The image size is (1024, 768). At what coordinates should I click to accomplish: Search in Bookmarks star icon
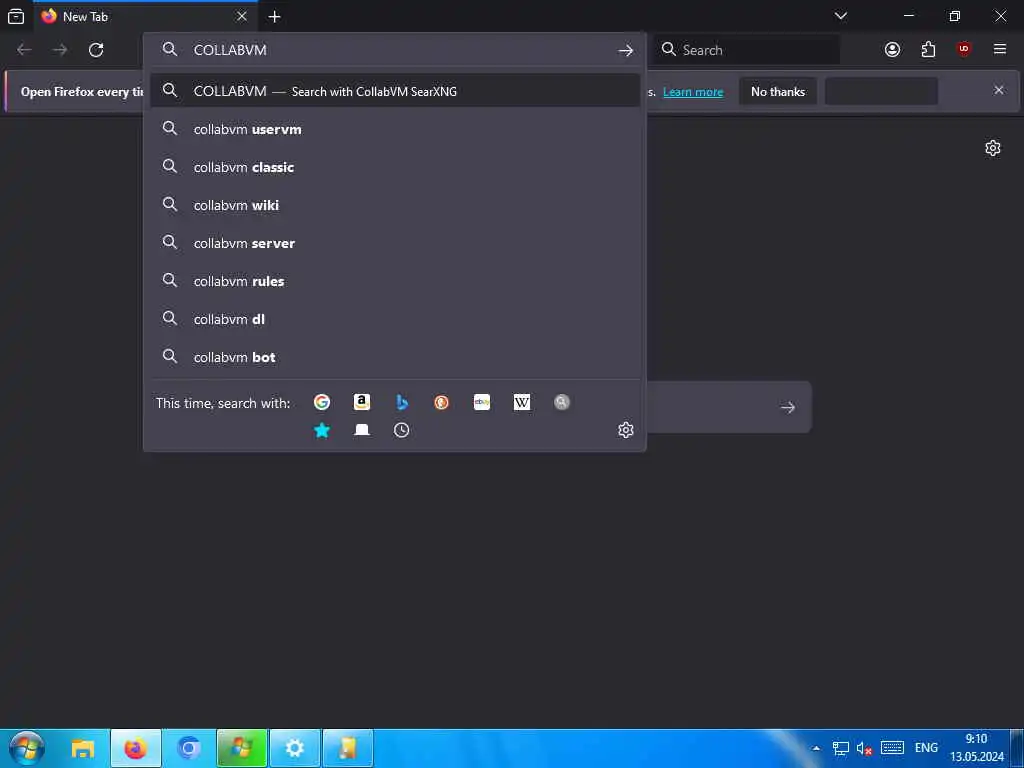click(321, 430)
